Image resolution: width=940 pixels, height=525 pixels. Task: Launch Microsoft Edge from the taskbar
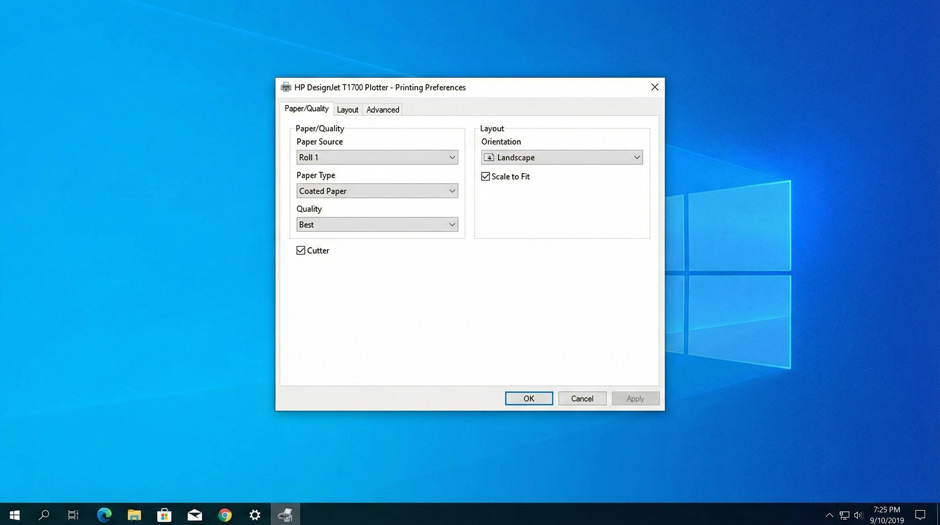[x=104, y=515]
